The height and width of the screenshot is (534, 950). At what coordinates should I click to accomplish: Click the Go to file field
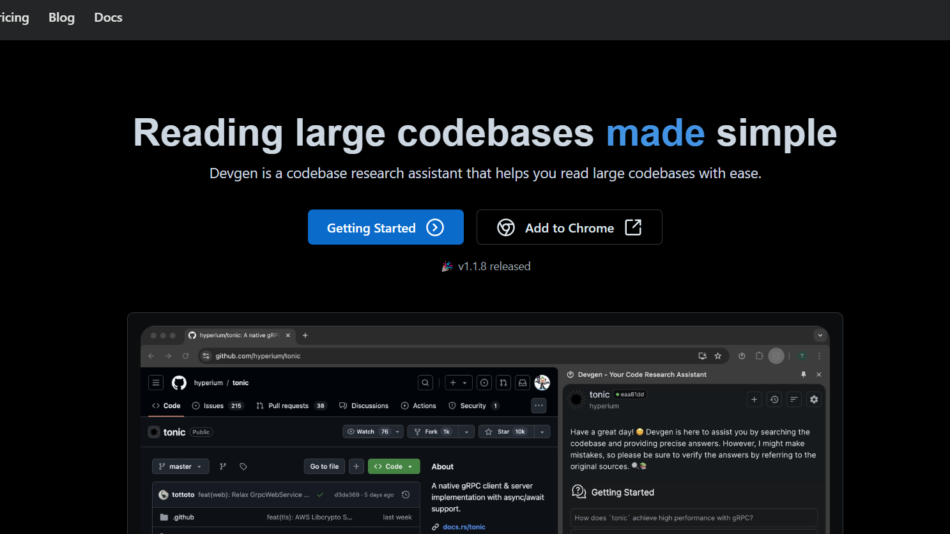pos(324,466)
